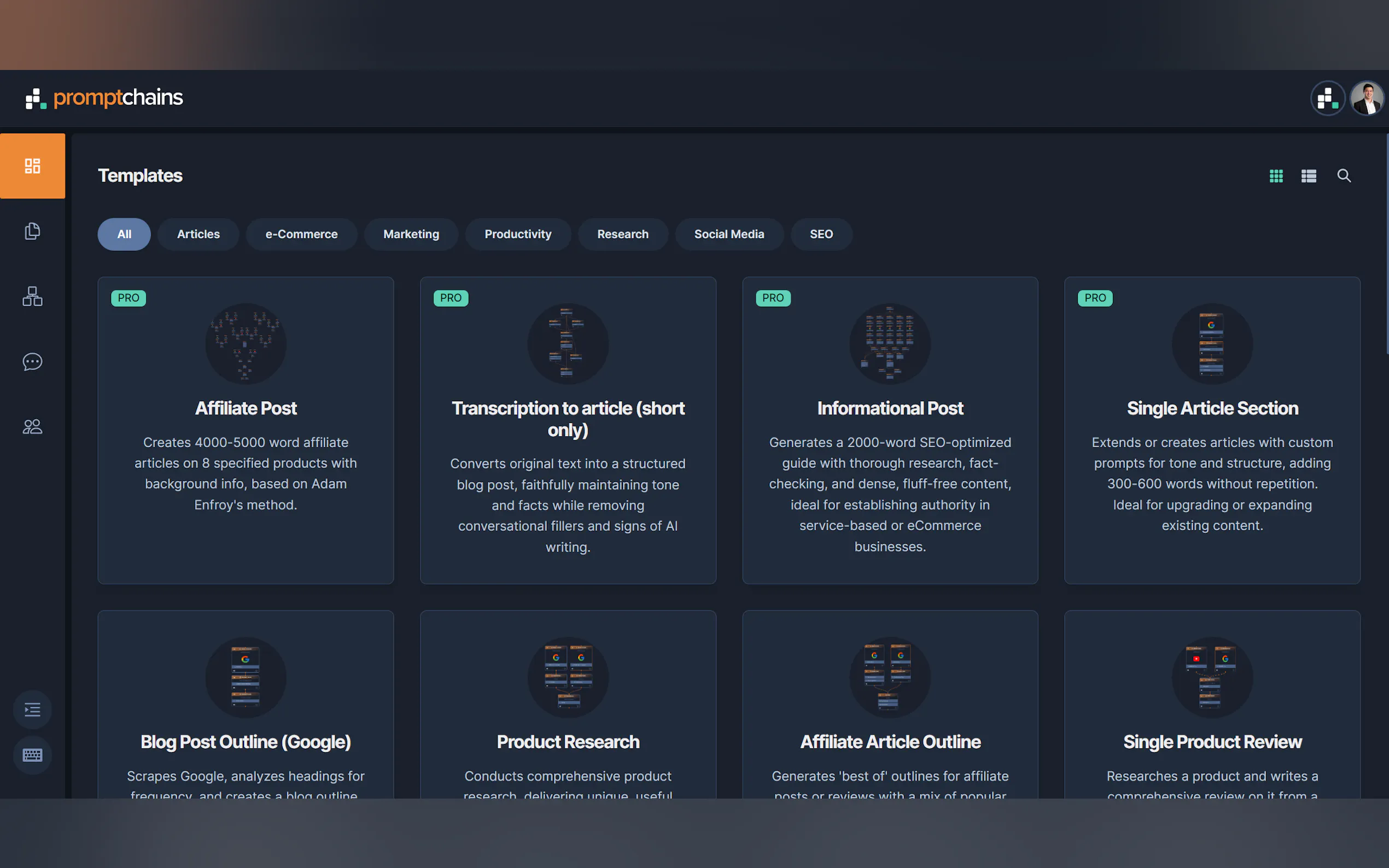Switch to list view

(1309, 175)
